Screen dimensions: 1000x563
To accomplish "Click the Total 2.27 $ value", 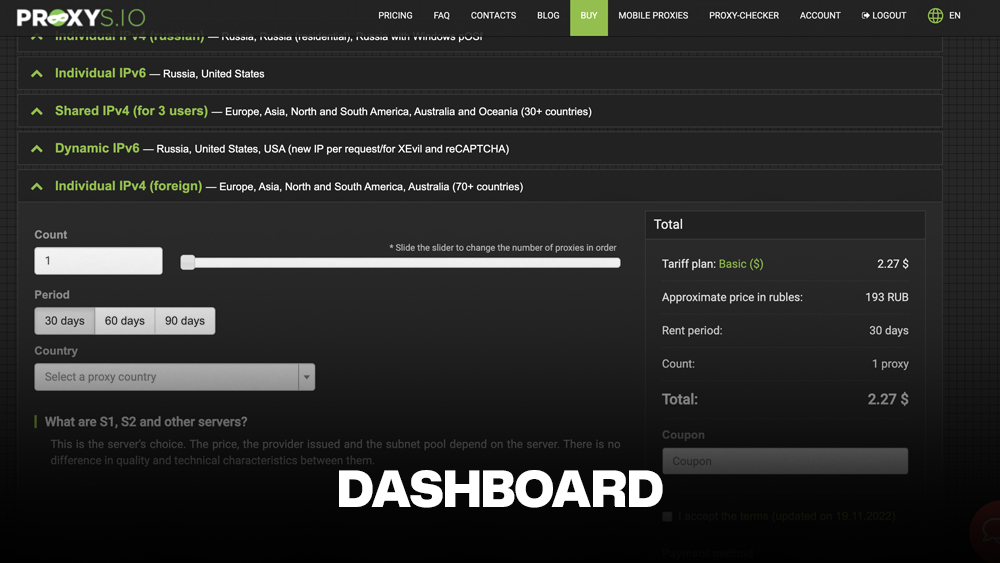I will [888, 399].
